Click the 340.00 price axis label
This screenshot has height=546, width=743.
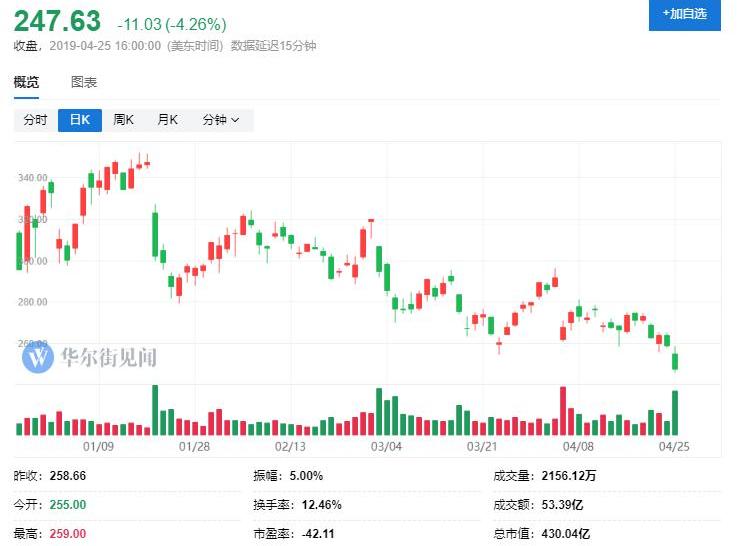point(33,178)
